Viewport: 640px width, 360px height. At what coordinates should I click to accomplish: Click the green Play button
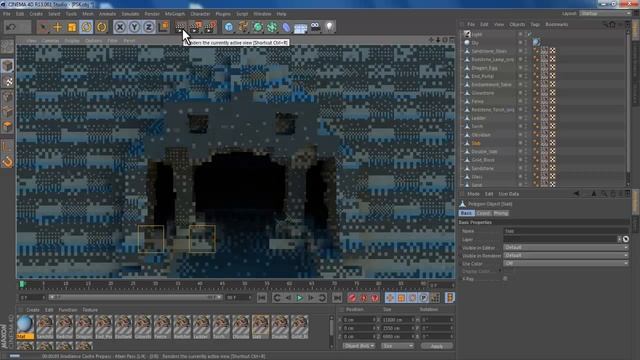(x=300, y=298)
